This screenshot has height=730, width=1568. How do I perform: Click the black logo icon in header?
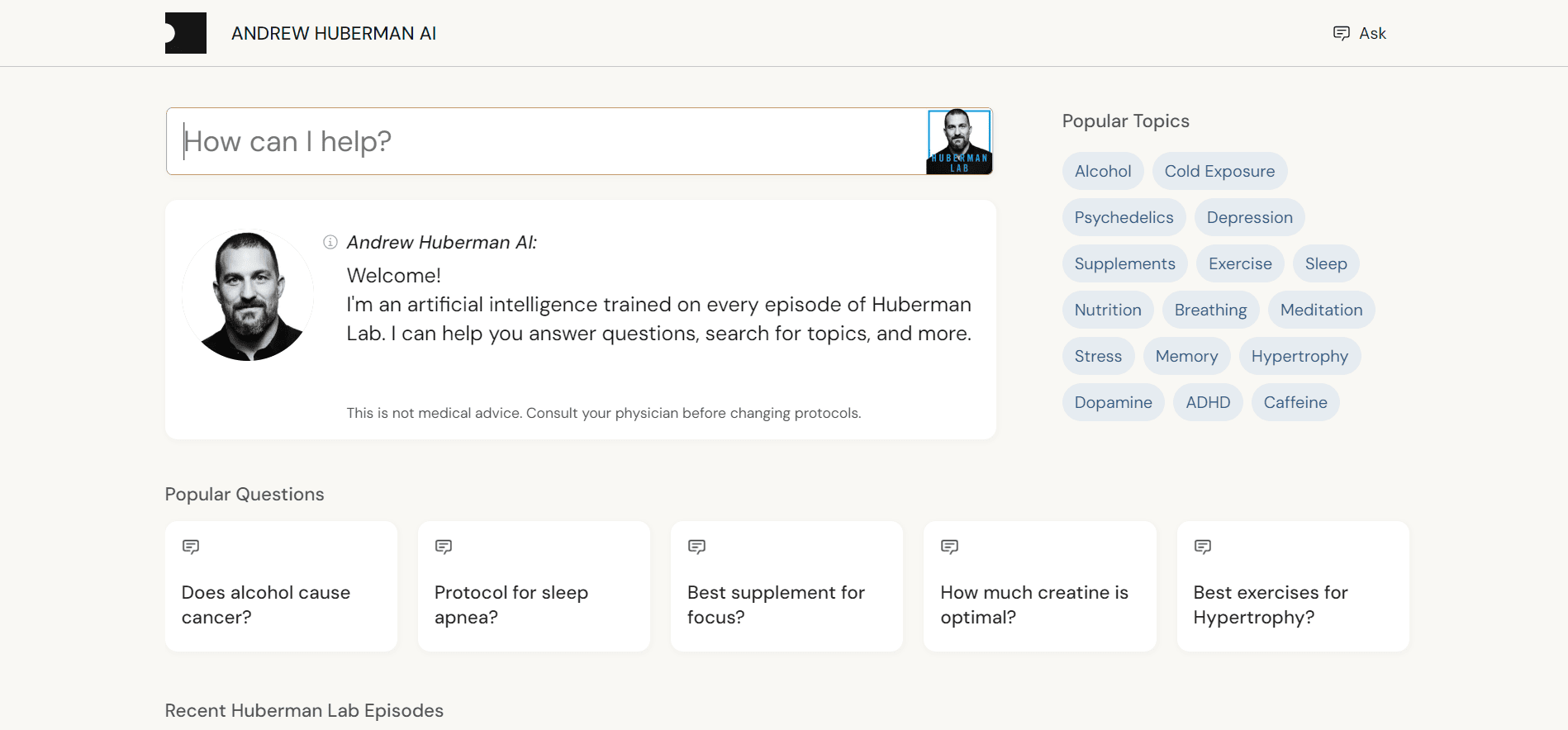point(186,33)
